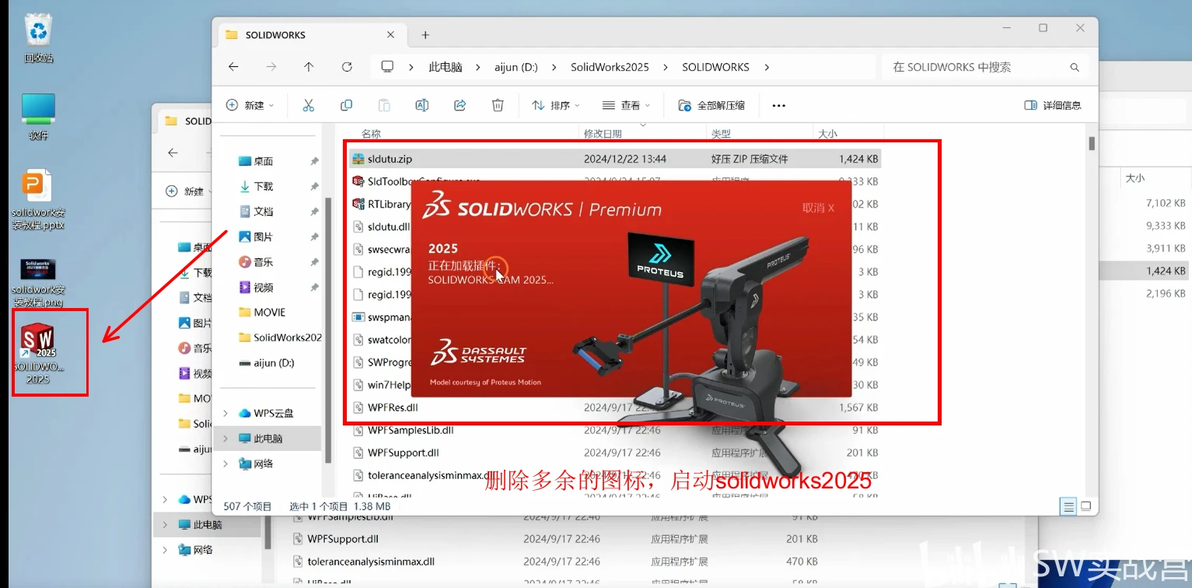Open the three-dots See more menu
This screenshot has height=588, width=1192.
coord(778,106)
